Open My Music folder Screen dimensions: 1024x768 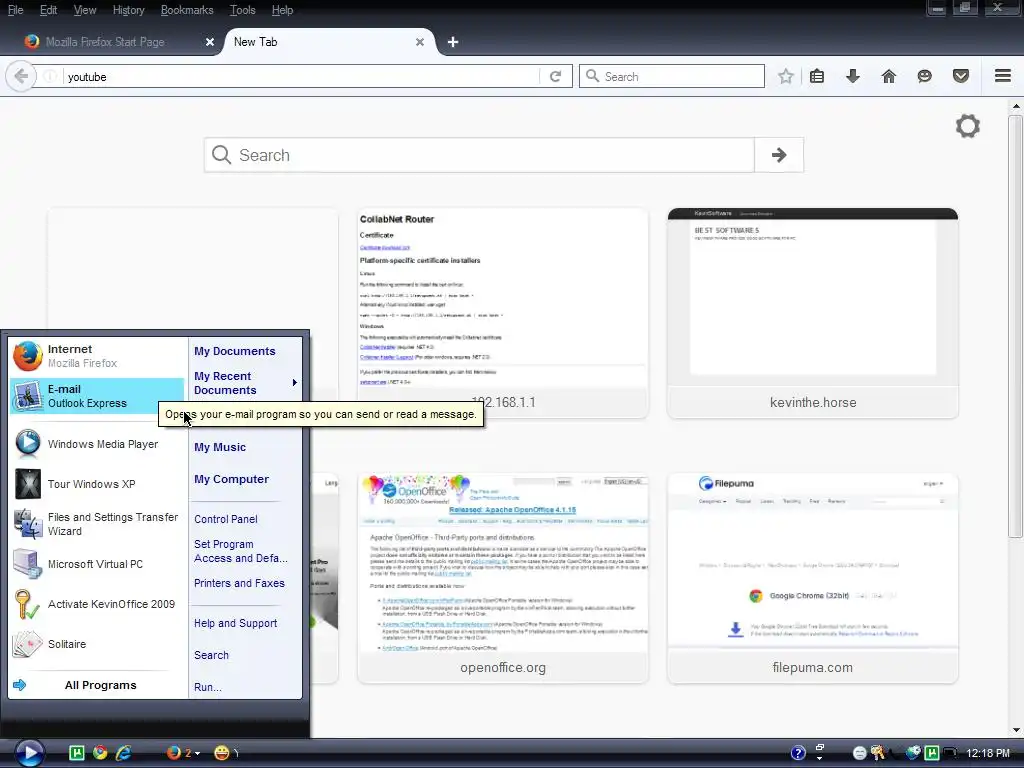[x=220, y=447]
